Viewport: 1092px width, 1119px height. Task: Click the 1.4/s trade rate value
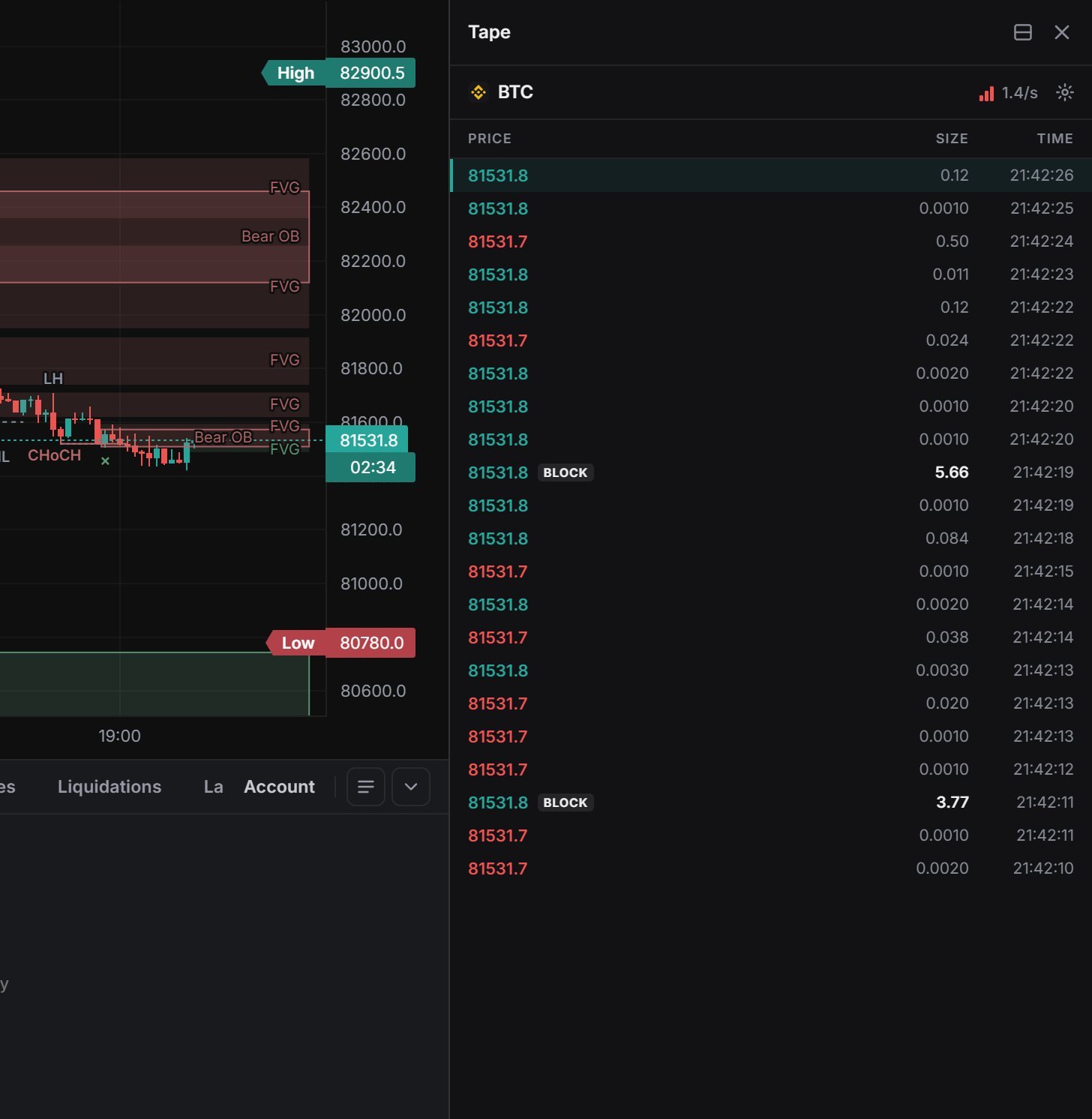tap(1020, 93)
